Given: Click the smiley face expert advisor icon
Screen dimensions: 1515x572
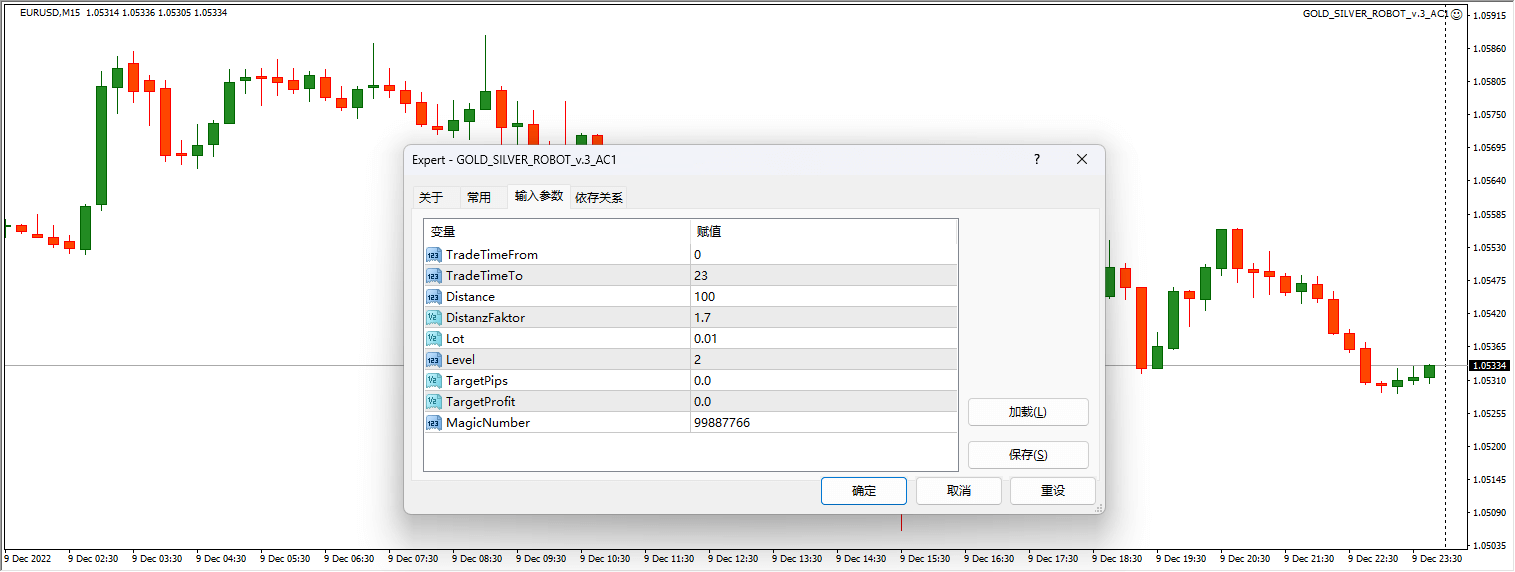Looking at the screenshot, I should pyautogui.click(x=1457, y=14).
